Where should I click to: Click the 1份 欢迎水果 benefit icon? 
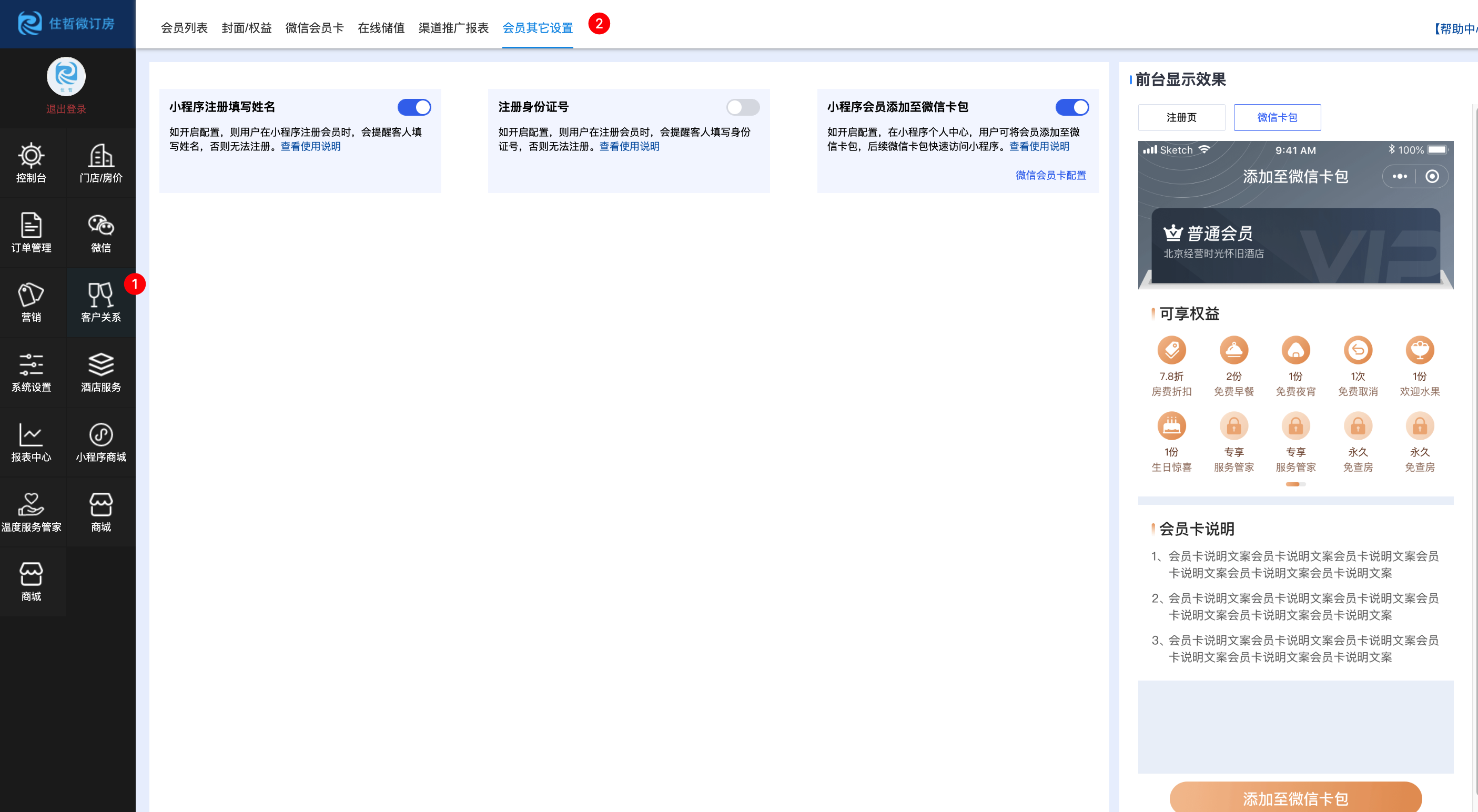pyautogui.click(x=1420, y=350)
